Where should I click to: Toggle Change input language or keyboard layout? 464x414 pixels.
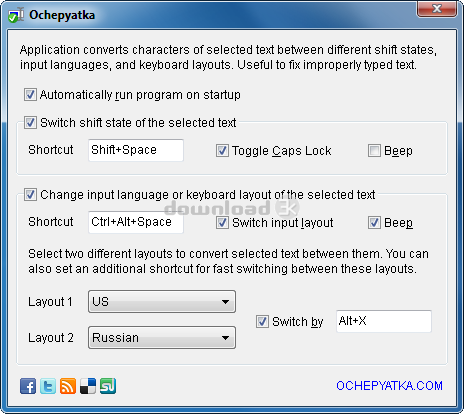tap(30, 195)
